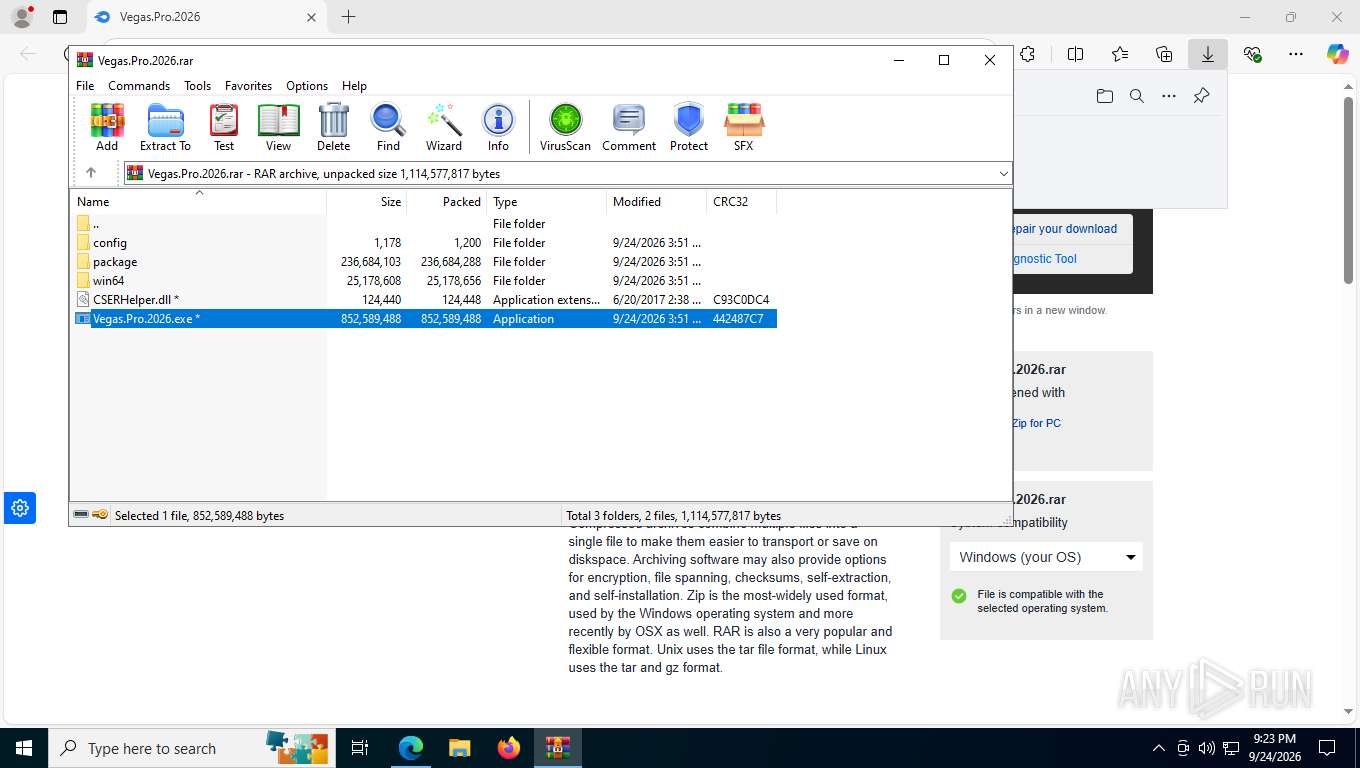Sort files by the Packed column
Screen dimensions: 1360x768
click(x=447, y=201)
